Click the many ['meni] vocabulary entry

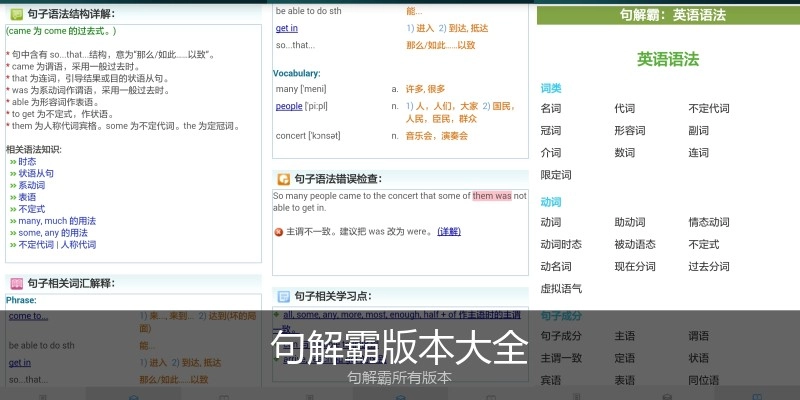(301, 89)
